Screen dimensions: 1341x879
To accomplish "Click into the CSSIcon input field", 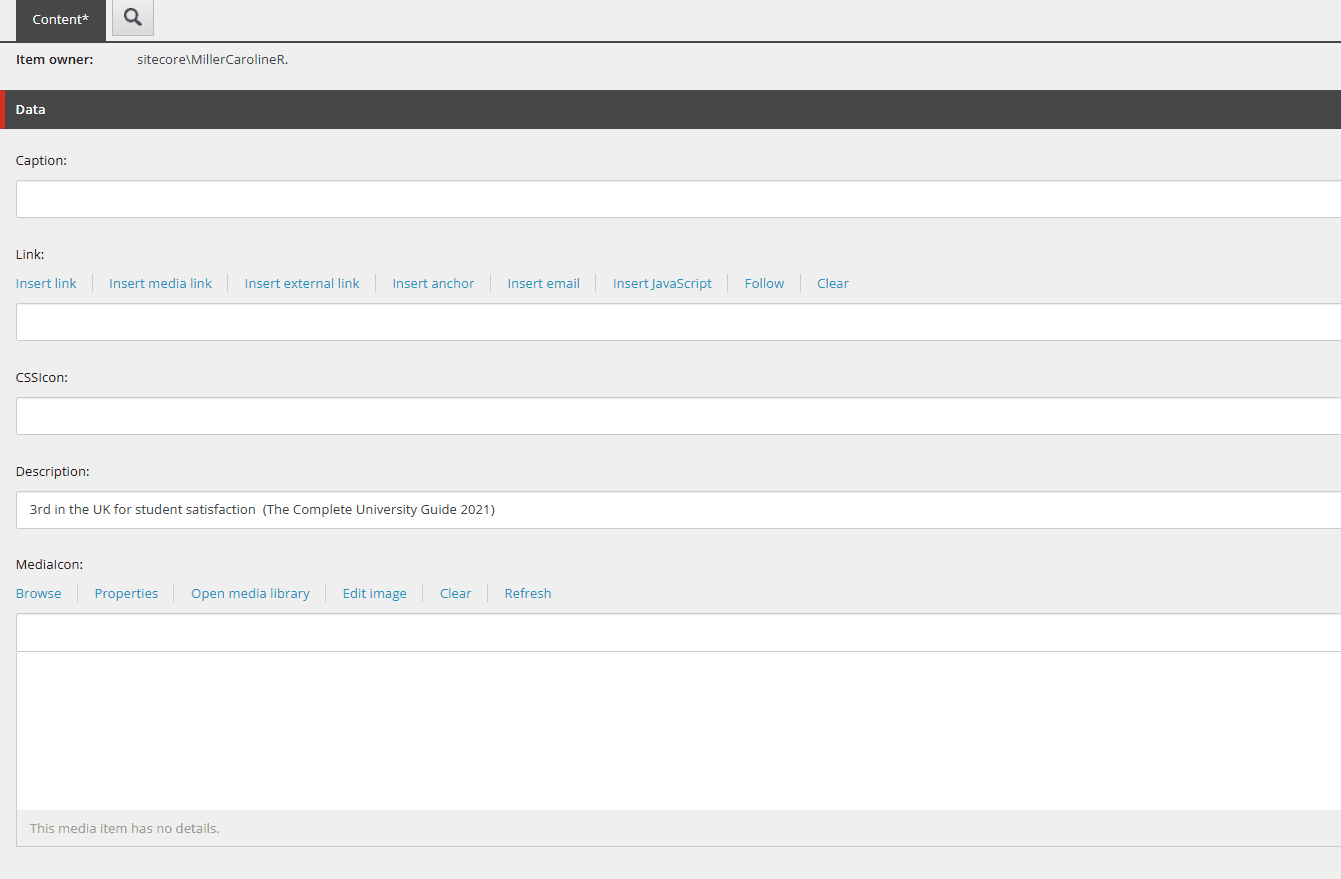I will [x=400, y=416].
